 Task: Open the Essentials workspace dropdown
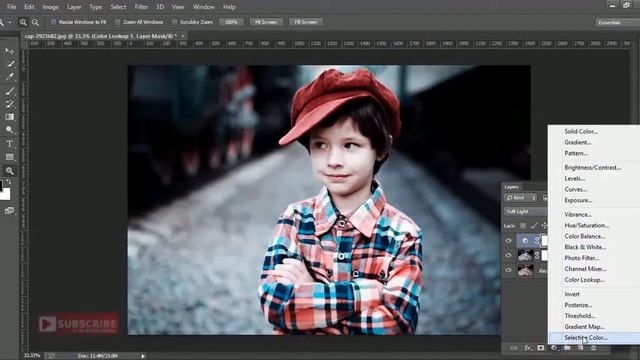(x=618, y=22)
